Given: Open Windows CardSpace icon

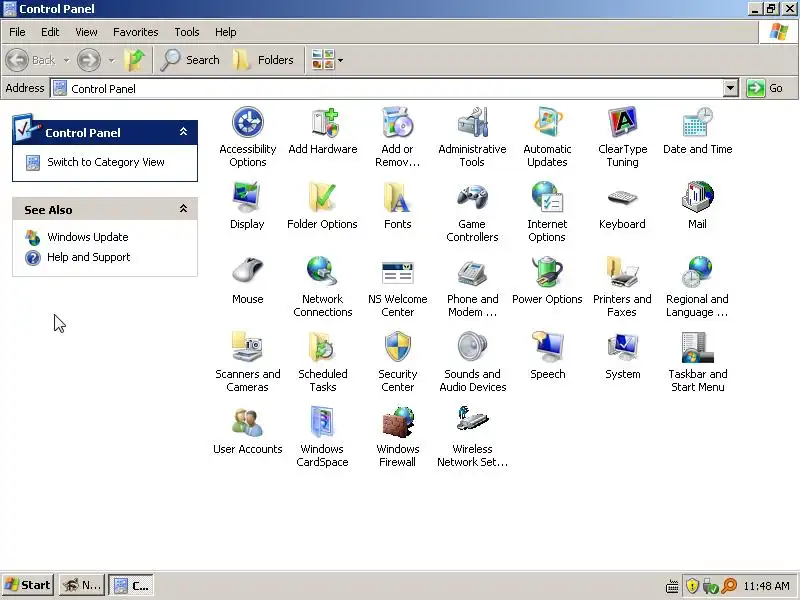Looking at the screenshot, I should tap(322, 422).
